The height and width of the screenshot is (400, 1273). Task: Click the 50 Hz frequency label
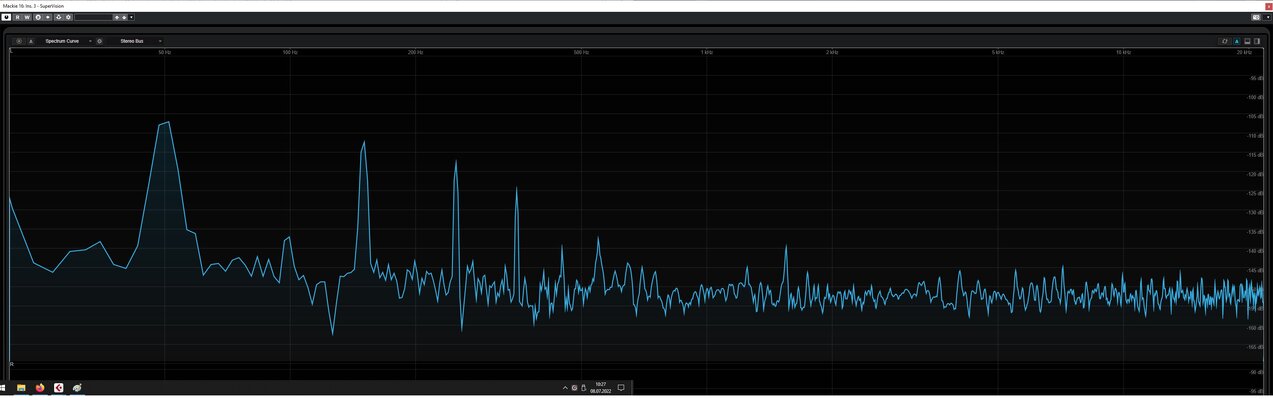point(165,52)
